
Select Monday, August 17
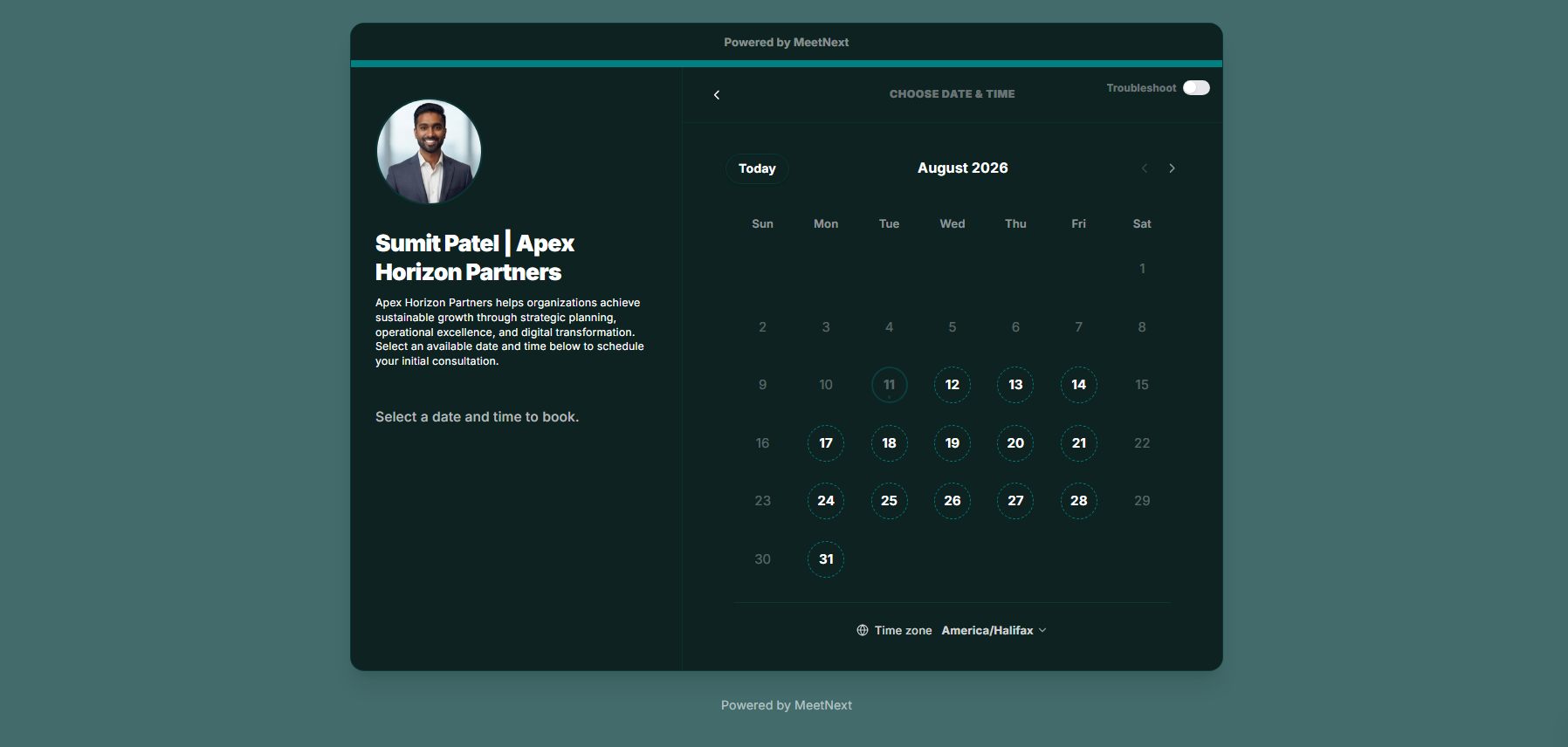826,443
